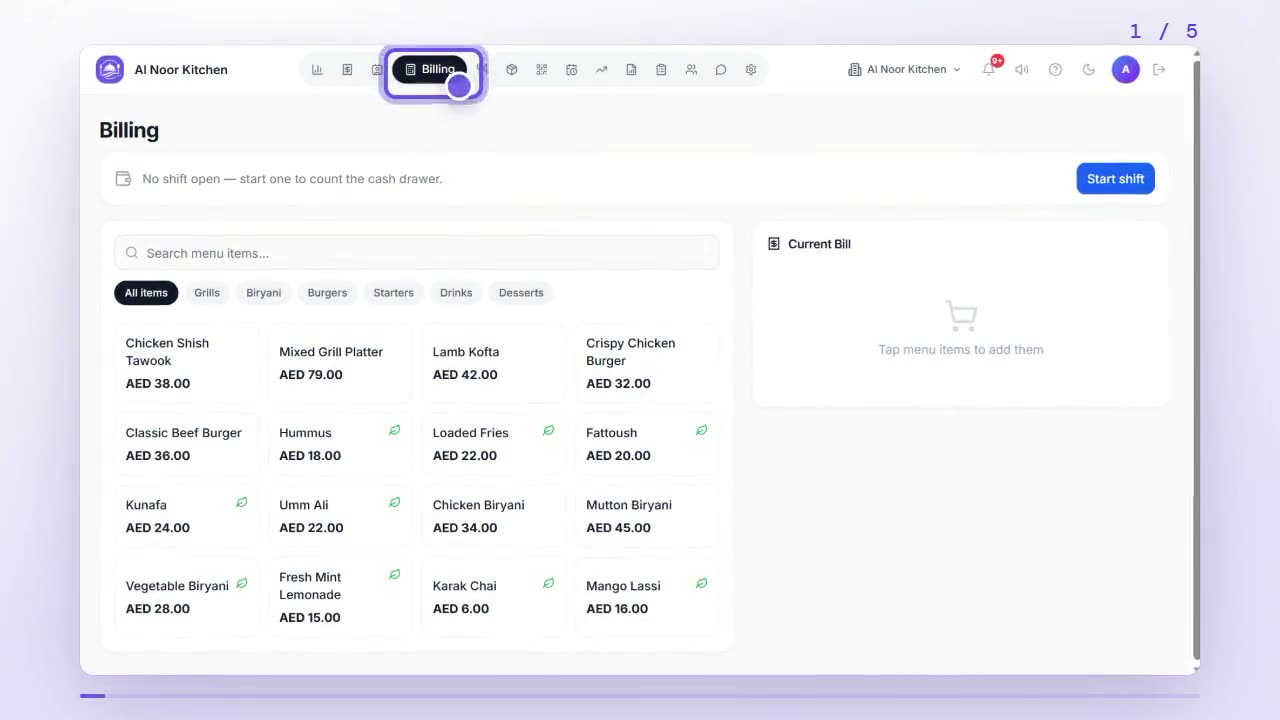This screenshot has width=1280, height=720.
Task: Open the trending arrow analytics icon
Action: [601, 70]
